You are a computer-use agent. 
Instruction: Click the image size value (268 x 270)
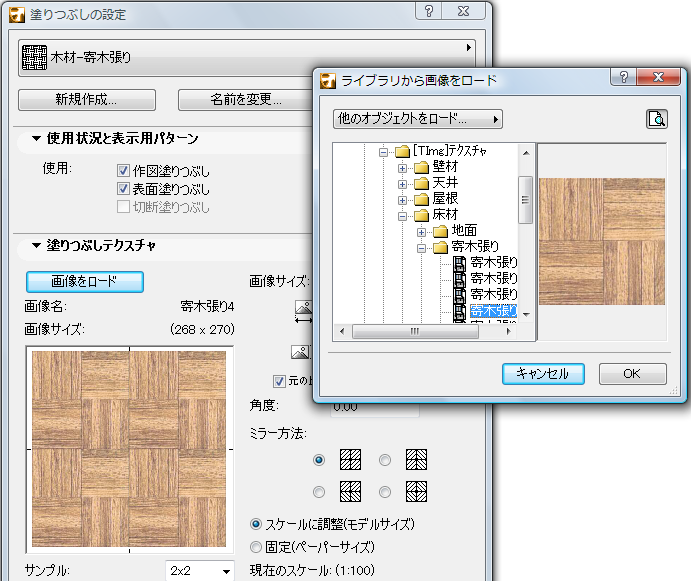[x=202, y=329]
